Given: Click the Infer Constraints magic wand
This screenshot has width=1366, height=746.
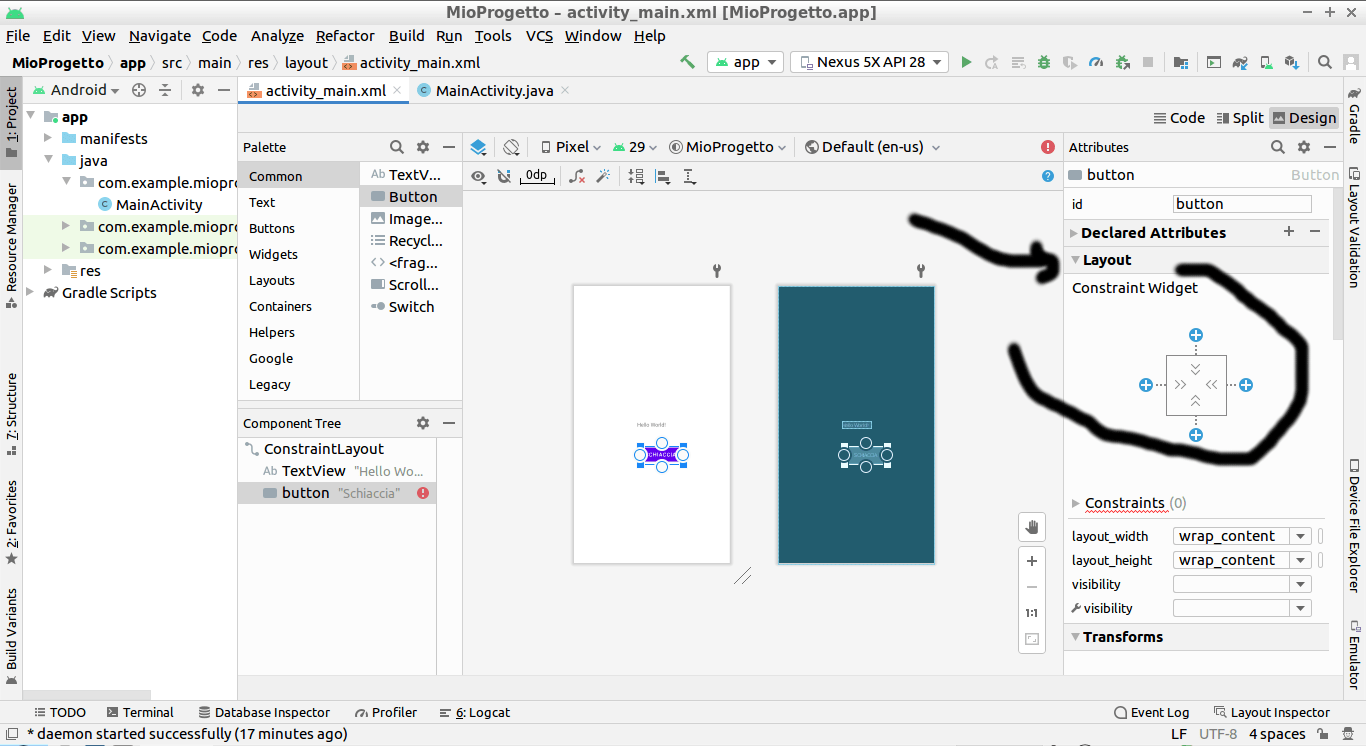Looking at the screenshot, I should coord(603,176).
